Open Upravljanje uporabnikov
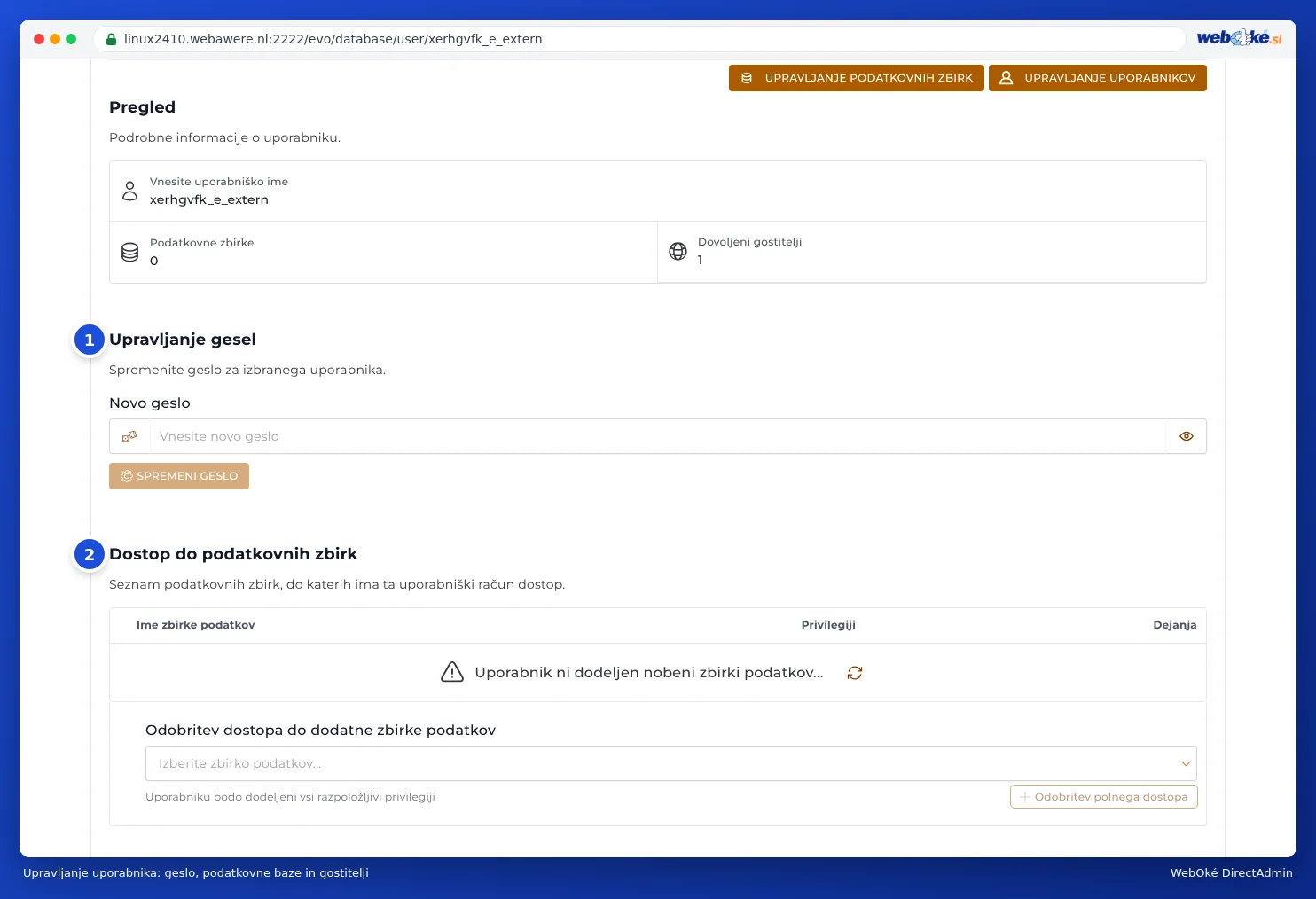This screenshot has width=1316, height=899. coord(1098,78)
